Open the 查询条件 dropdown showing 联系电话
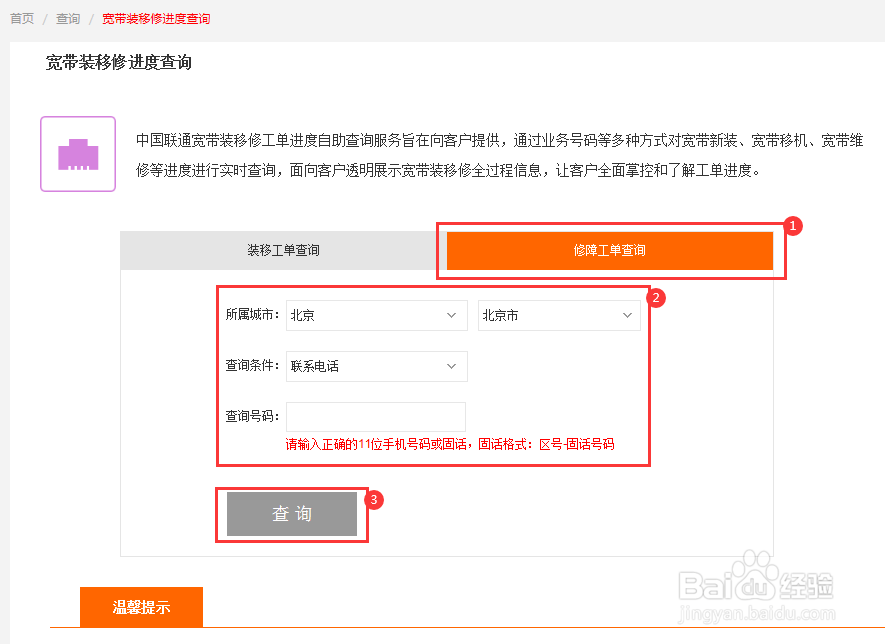 376,366
